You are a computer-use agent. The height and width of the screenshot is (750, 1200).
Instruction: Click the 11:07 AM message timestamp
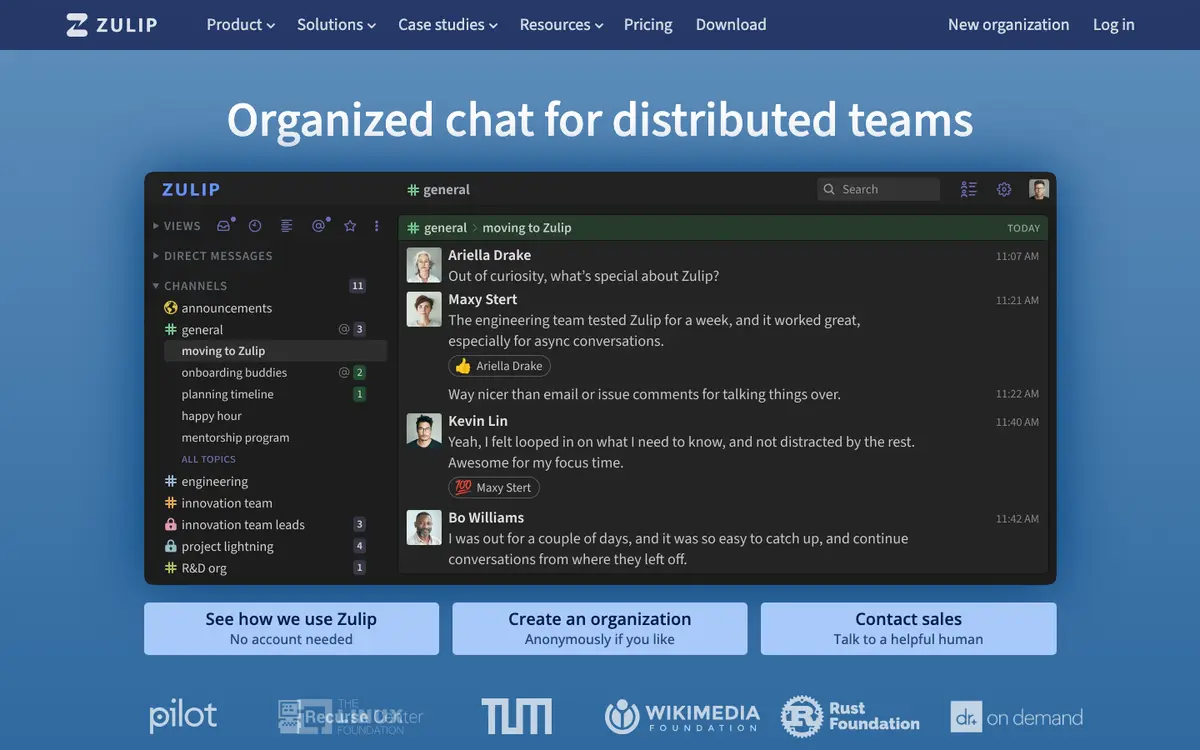click(1017, 257)
